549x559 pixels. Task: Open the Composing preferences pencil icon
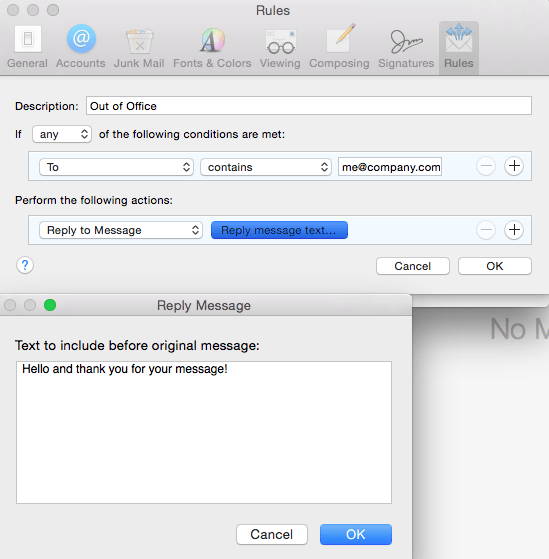(340, 39)
